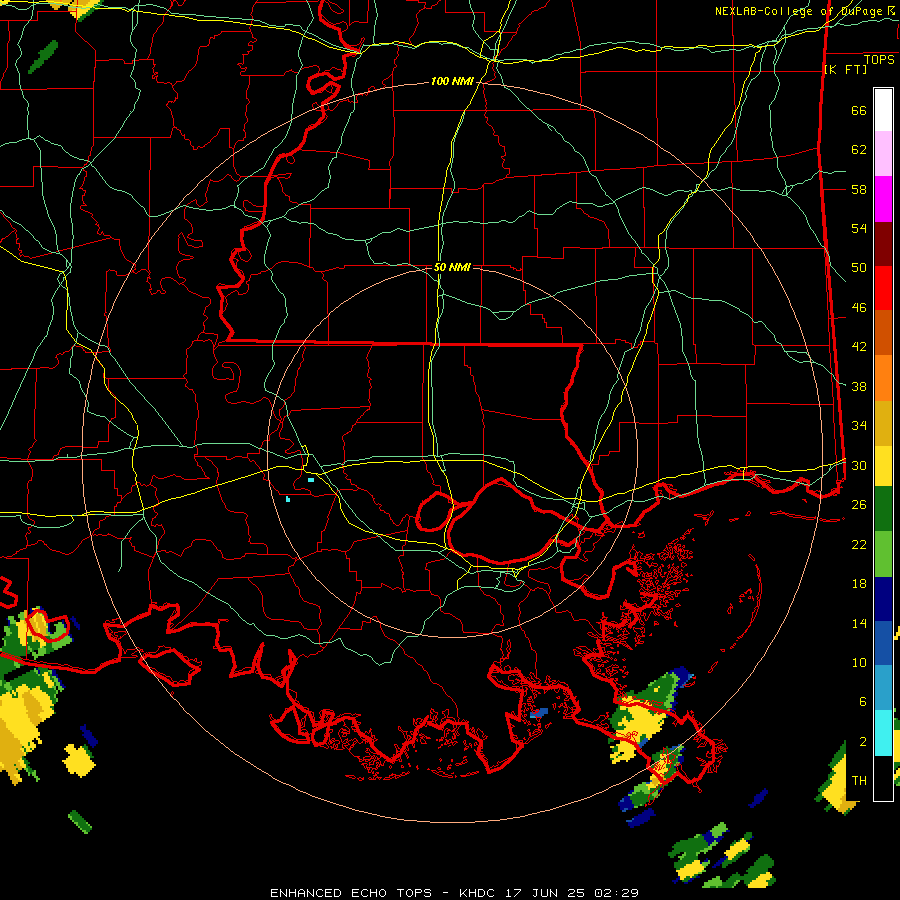900x900 pixels.
Task: Click the legend value "38"
Action: (859, 386)
